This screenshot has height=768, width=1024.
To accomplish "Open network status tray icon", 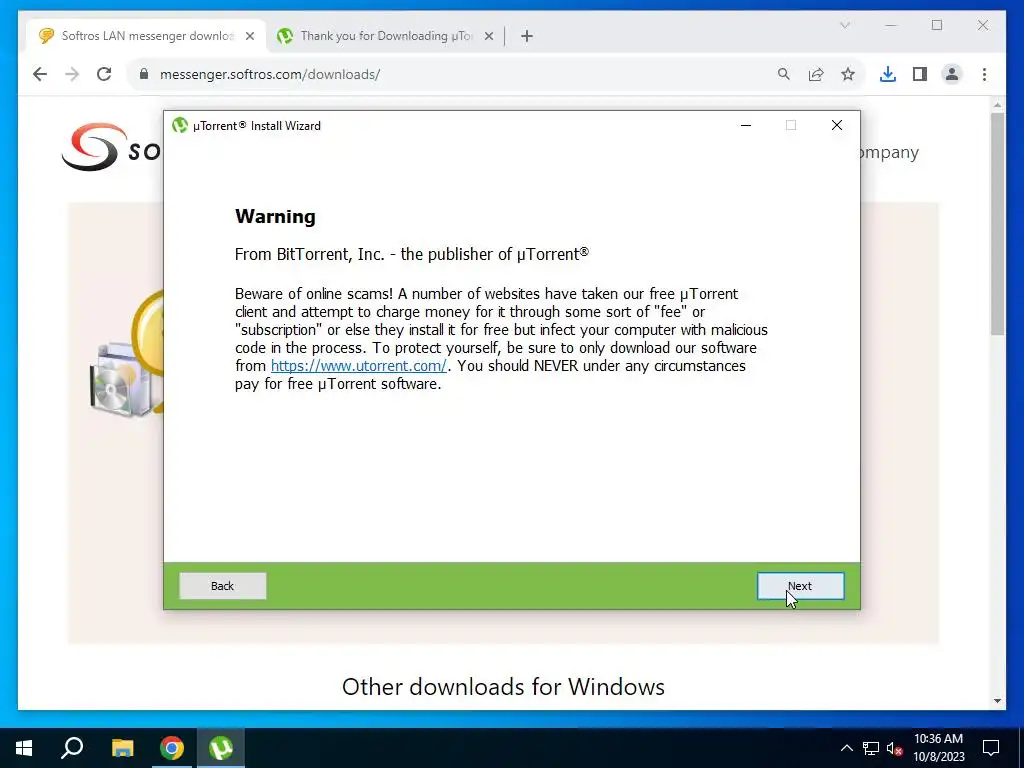I will pyautogui.click(x=871, y=748).
